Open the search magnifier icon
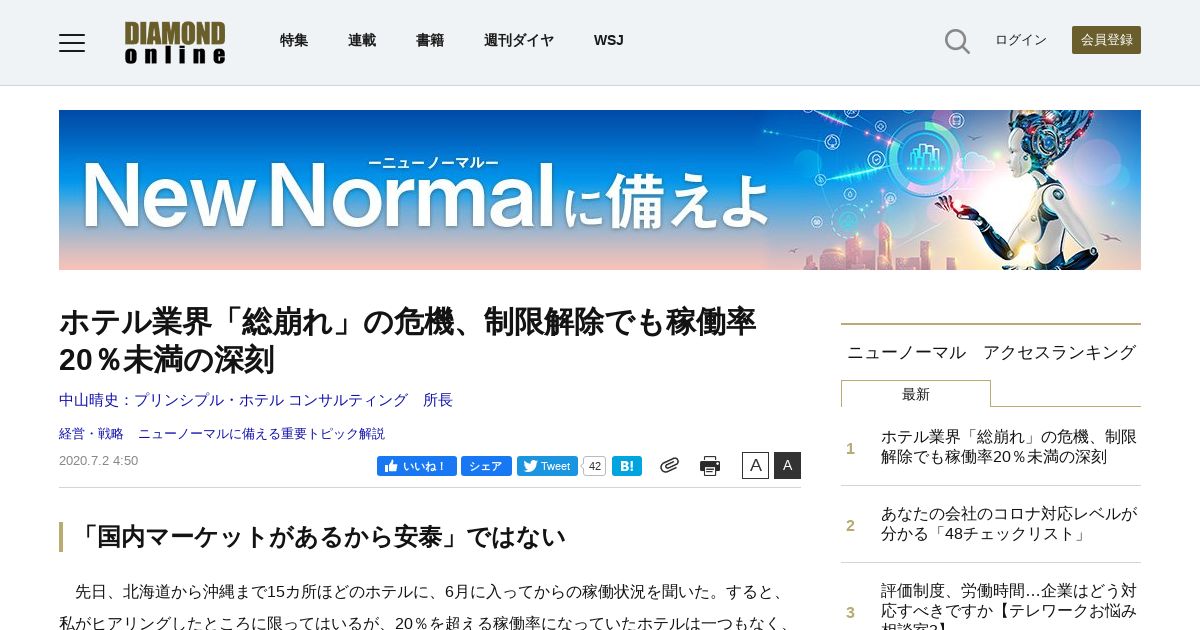The height and width of the screenshot is (630, 1200). coord(957,41)
